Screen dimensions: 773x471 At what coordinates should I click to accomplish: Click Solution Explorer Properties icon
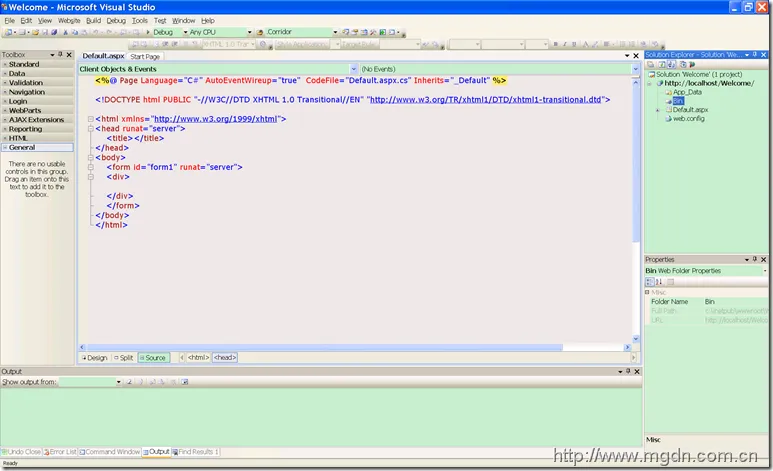tap(651, 65)
